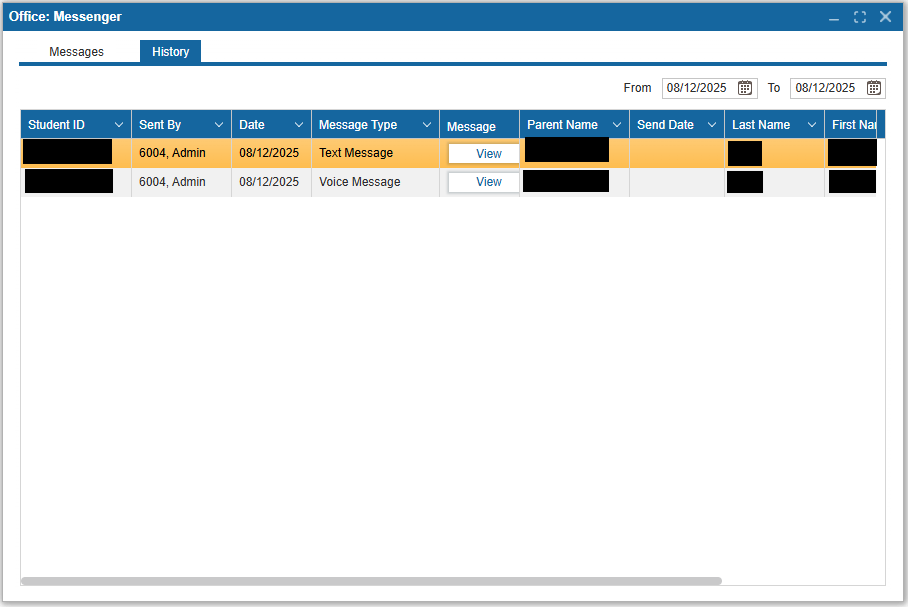Click the From date input field
908x607 pixels.
(x=698, y=88)
